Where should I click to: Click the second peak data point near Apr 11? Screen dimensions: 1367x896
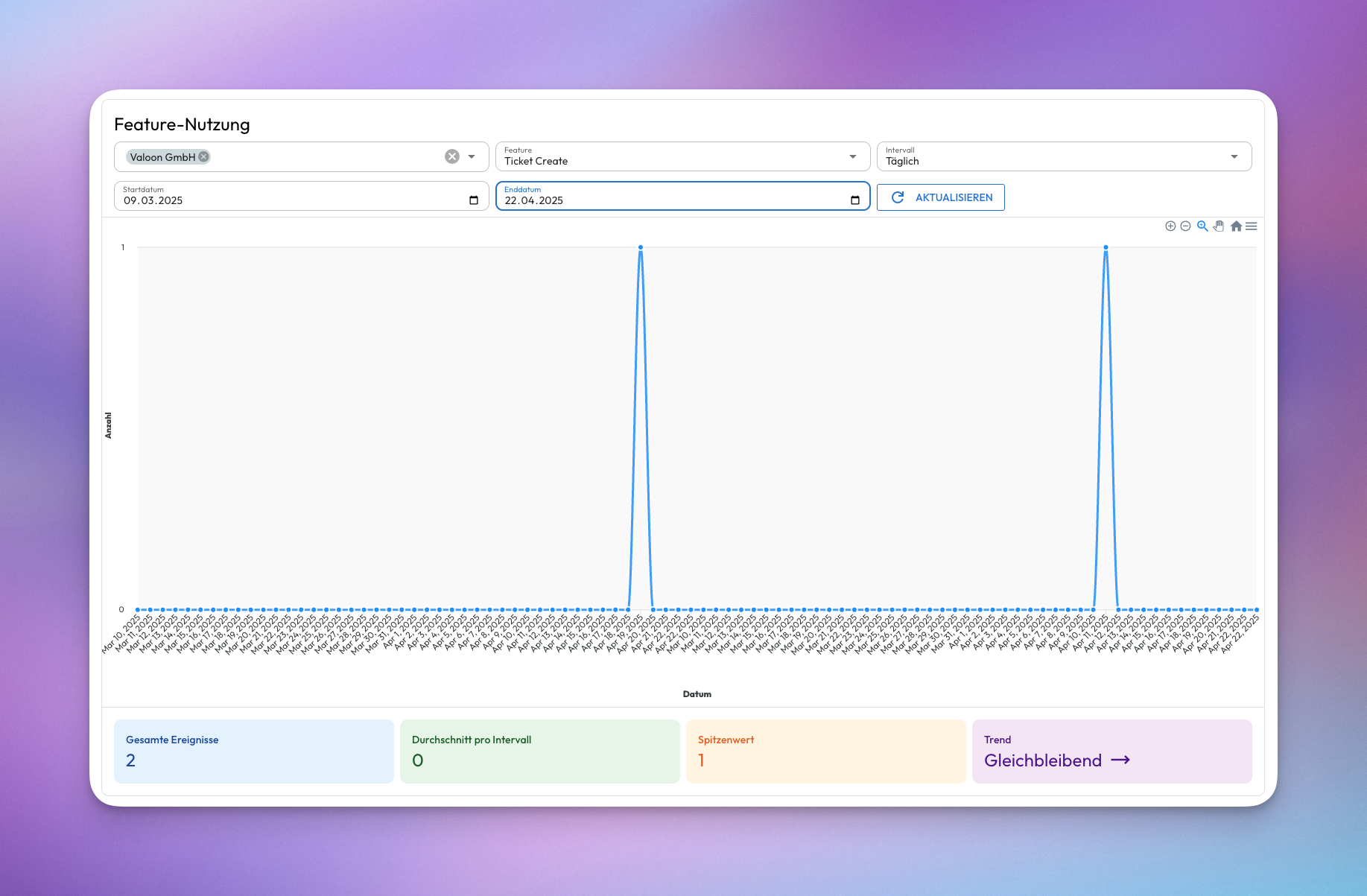click(1106, 247)
